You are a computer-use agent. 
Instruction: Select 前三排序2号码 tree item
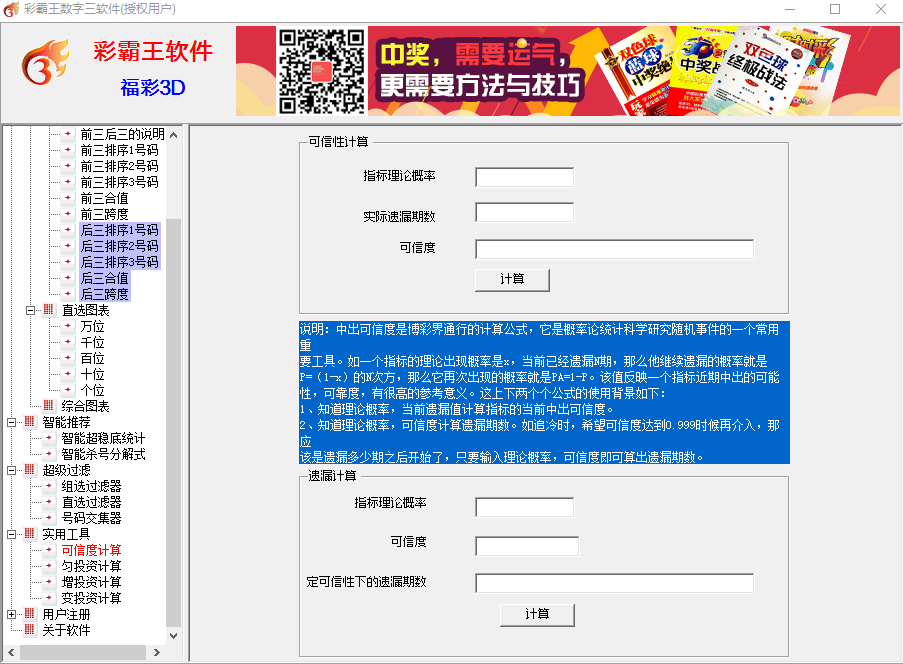tap(119, 166)
